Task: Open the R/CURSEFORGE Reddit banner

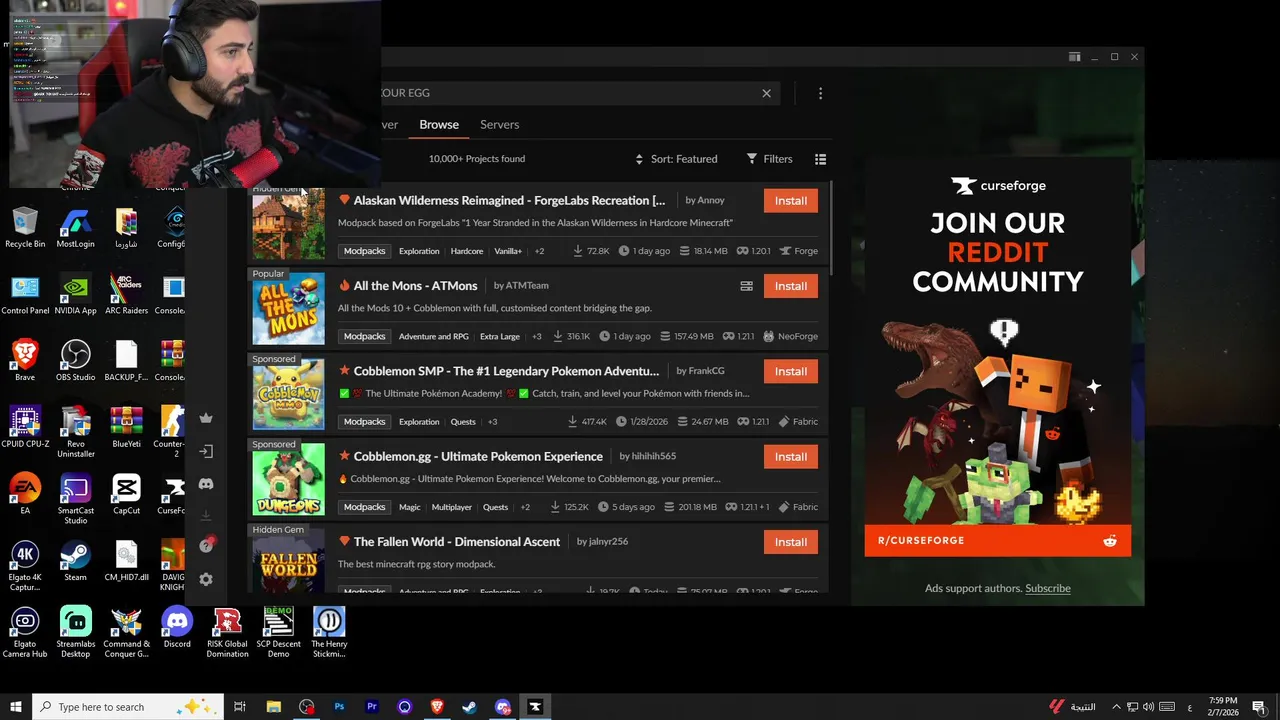Action: coord(998,540)
